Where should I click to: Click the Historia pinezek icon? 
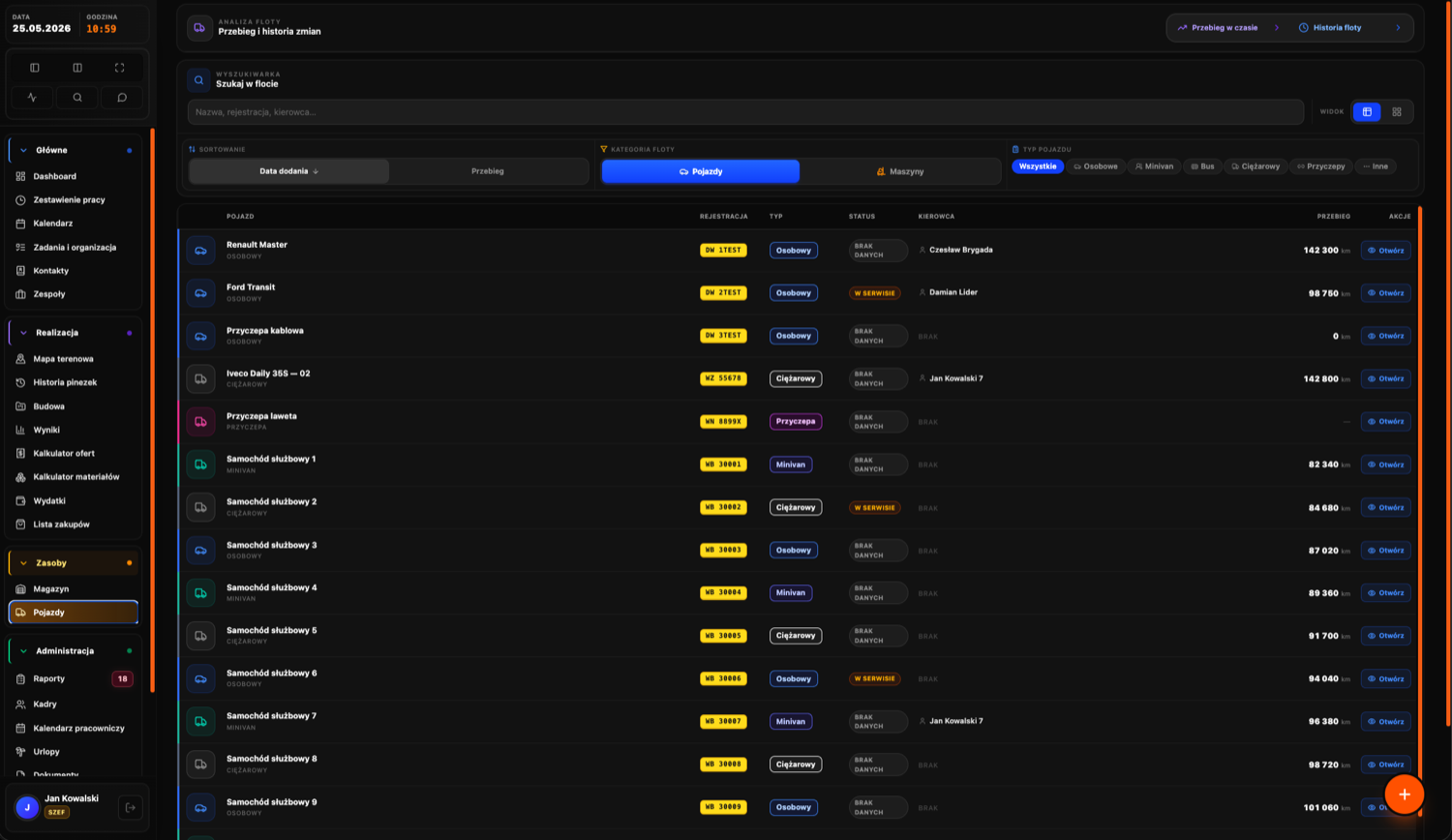20,382
